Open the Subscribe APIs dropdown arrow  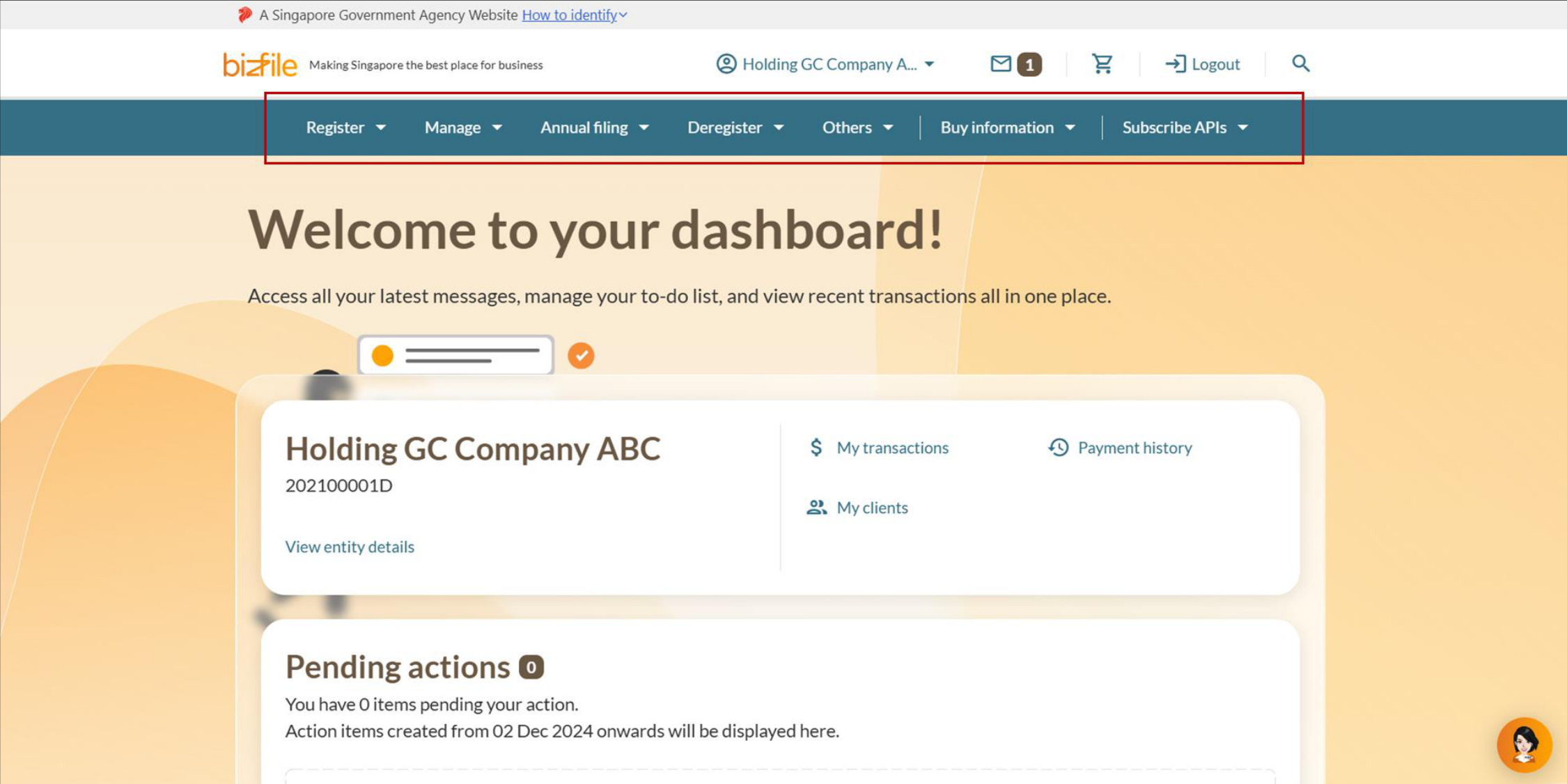point(1243,127)
